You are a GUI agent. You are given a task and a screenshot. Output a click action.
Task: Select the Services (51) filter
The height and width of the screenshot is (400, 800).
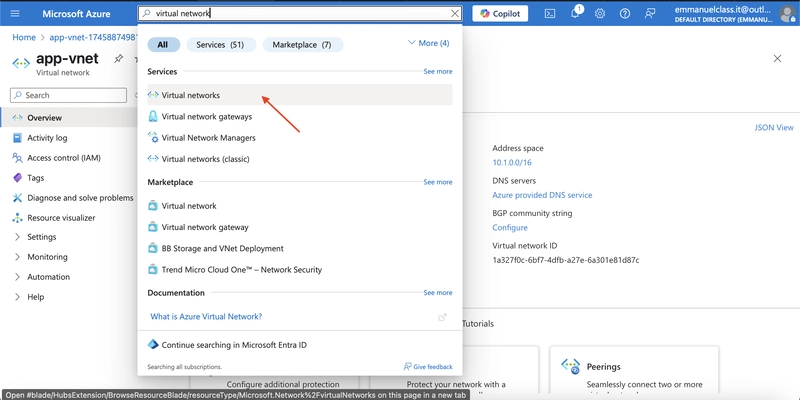[x=220, y=45]
